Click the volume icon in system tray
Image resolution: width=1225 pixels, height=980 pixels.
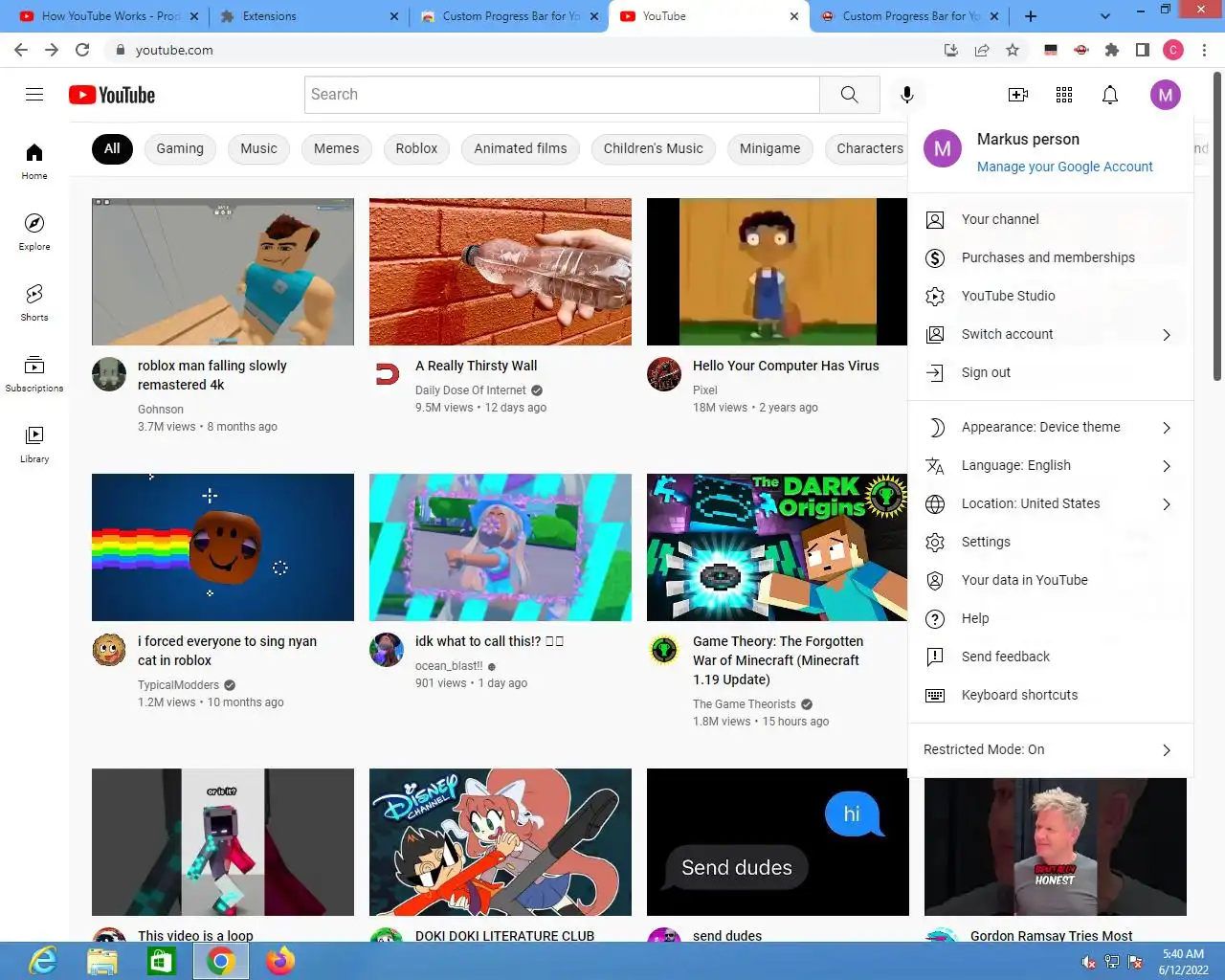pos(1089,962)
